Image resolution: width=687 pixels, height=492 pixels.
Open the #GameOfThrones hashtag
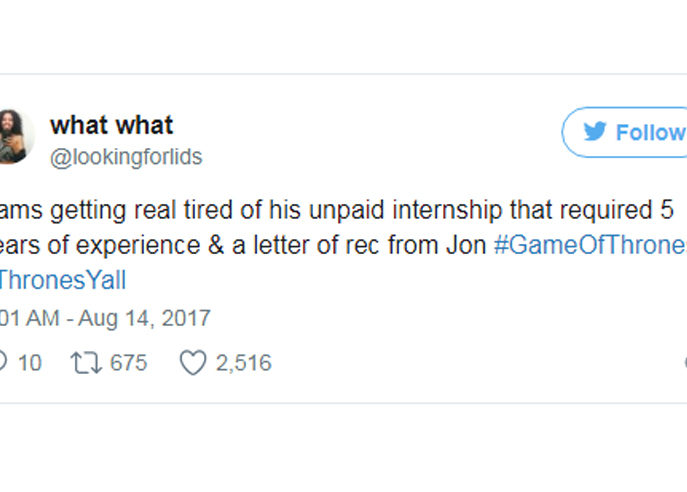(590, 247)
